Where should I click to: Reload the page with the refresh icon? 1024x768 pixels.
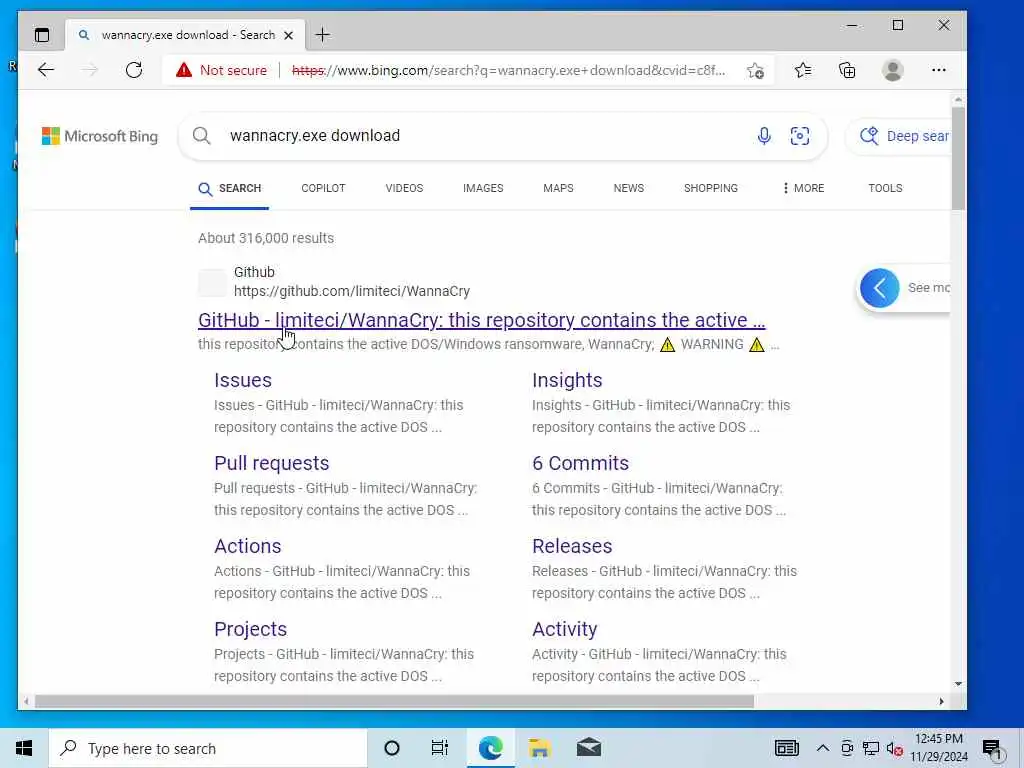click(134, 70)
